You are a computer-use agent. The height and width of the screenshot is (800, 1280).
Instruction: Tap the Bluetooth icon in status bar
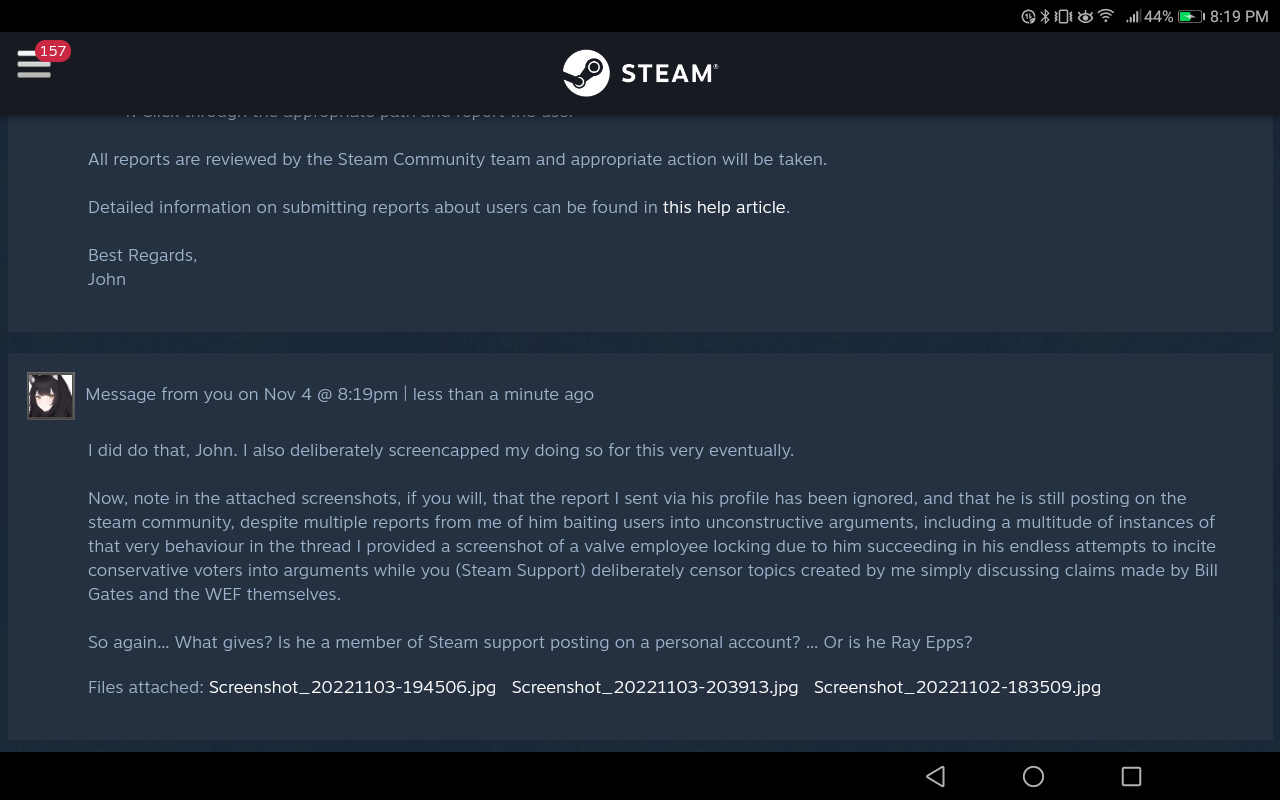click(x=1045, y=16)
